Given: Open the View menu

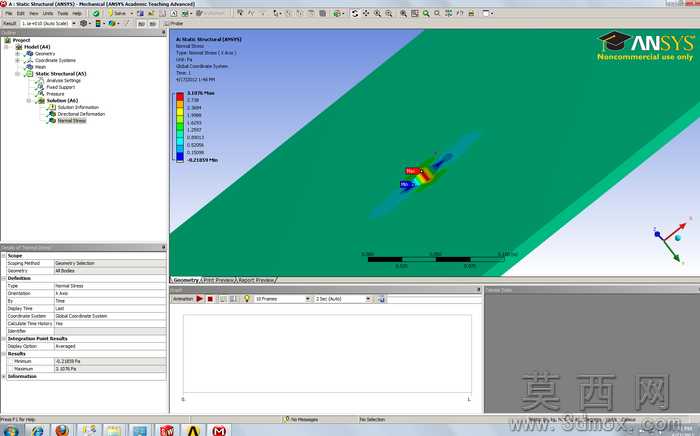Looking at the screenshot, I should coord(34,13).
